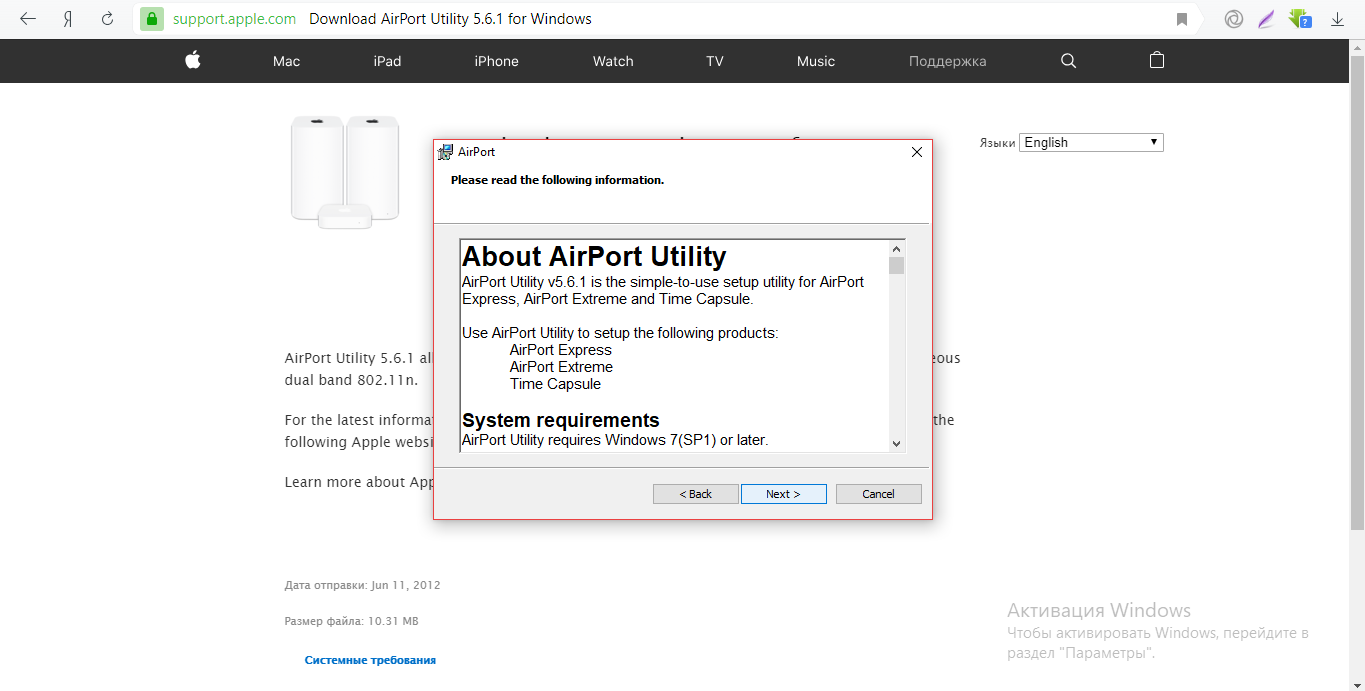Open the shopping bag icon
Image resolution: width=1365 pixels, height=691 pixels.
click(x=1157, y=61)
